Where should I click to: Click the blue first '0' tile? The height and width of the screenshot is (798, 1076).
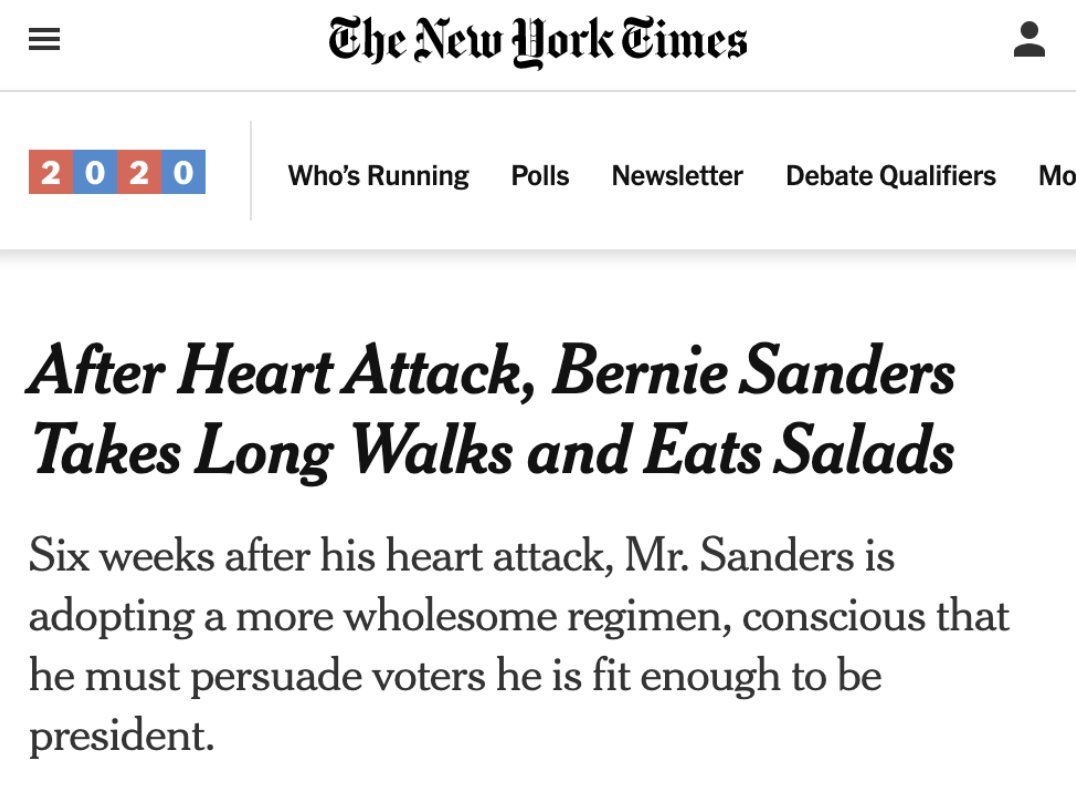[95, 172]
